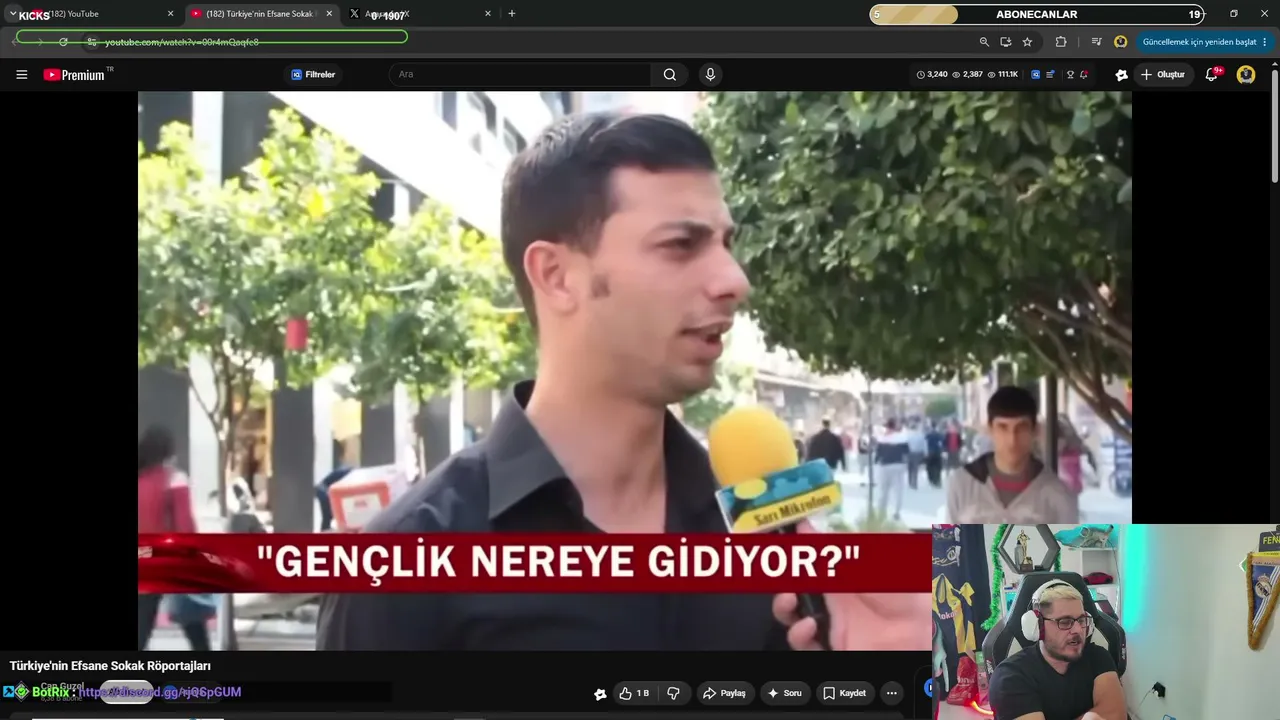Click the Paylaş share button
Image resolution: width=1280 pixels, height=720 pixels.
724,693
